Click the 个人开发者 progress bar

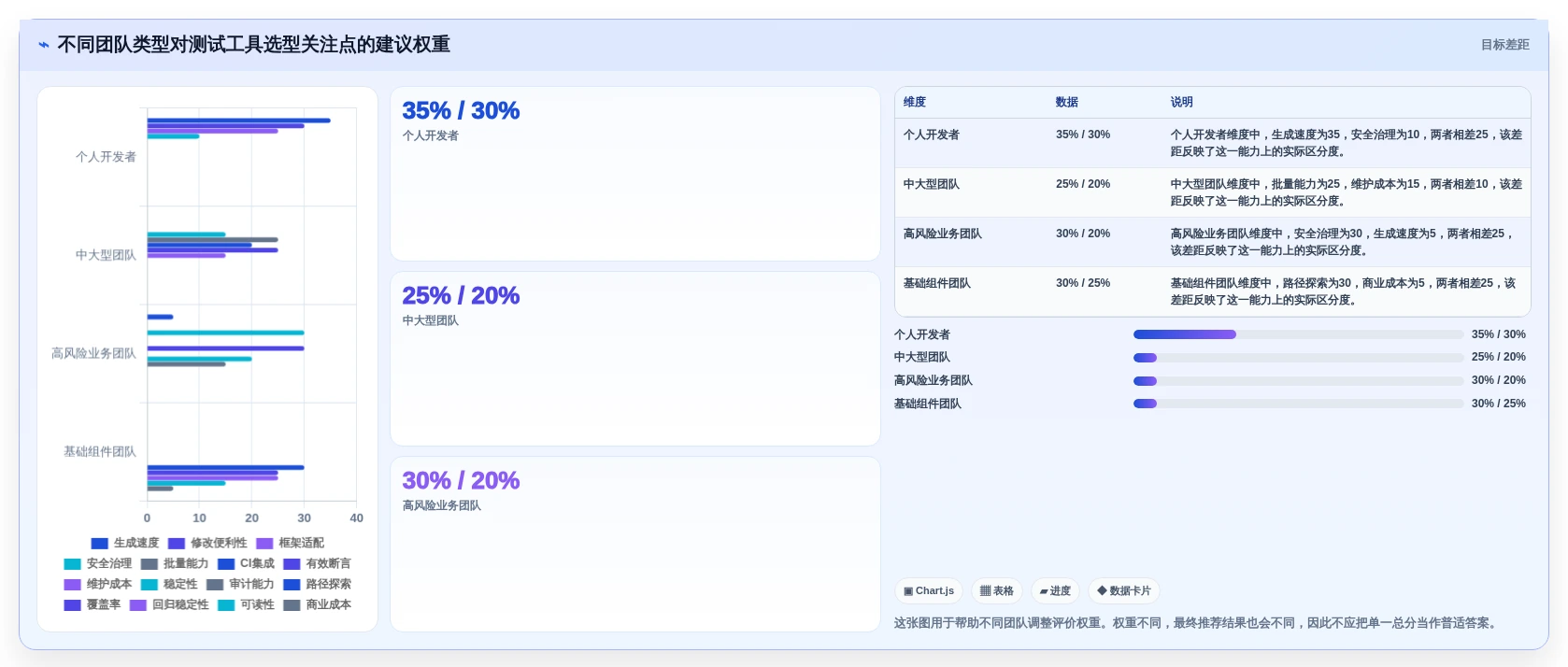click(1298, 334)
